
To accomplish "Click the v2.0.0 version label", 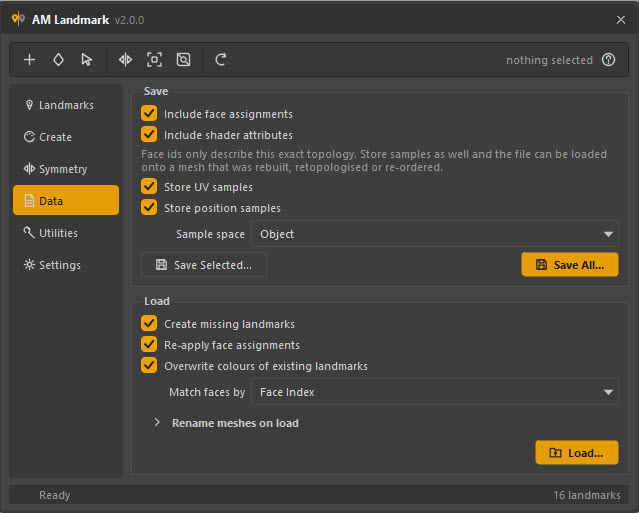I will 130,20.
